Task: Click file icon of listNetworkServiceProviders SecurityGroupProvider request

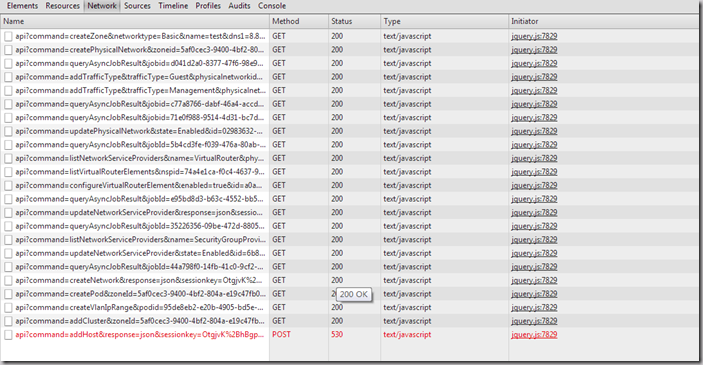Action: point(8,240)
